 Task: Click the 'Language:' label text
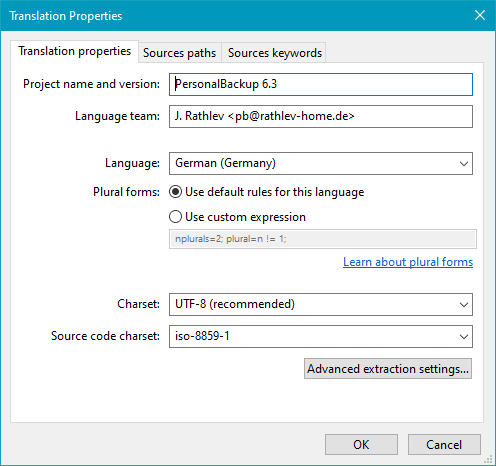click(x=132, y=163)
